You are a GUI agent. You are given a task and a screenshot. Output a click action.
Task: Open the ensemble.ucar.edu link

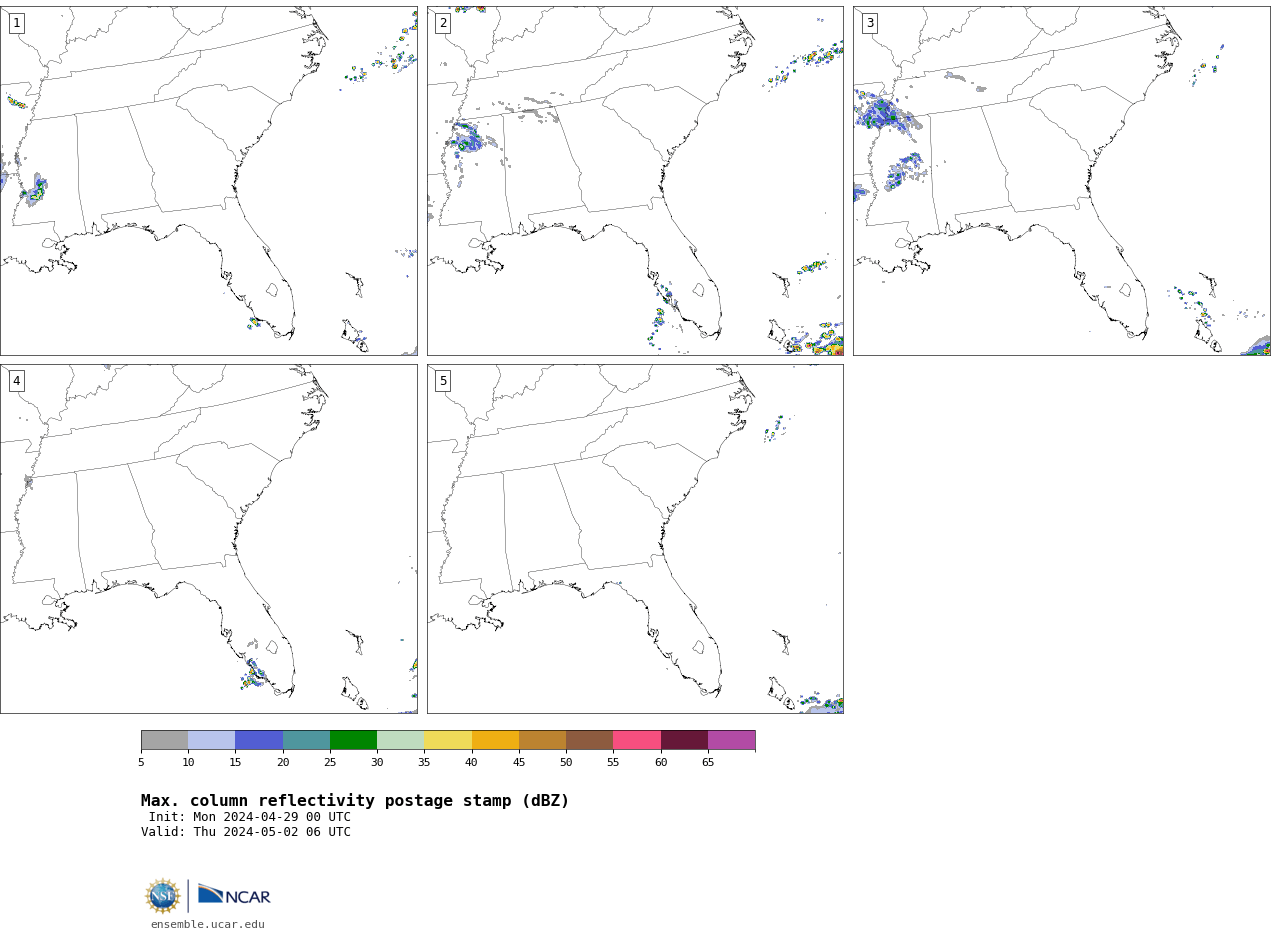(x=208, y=925)
